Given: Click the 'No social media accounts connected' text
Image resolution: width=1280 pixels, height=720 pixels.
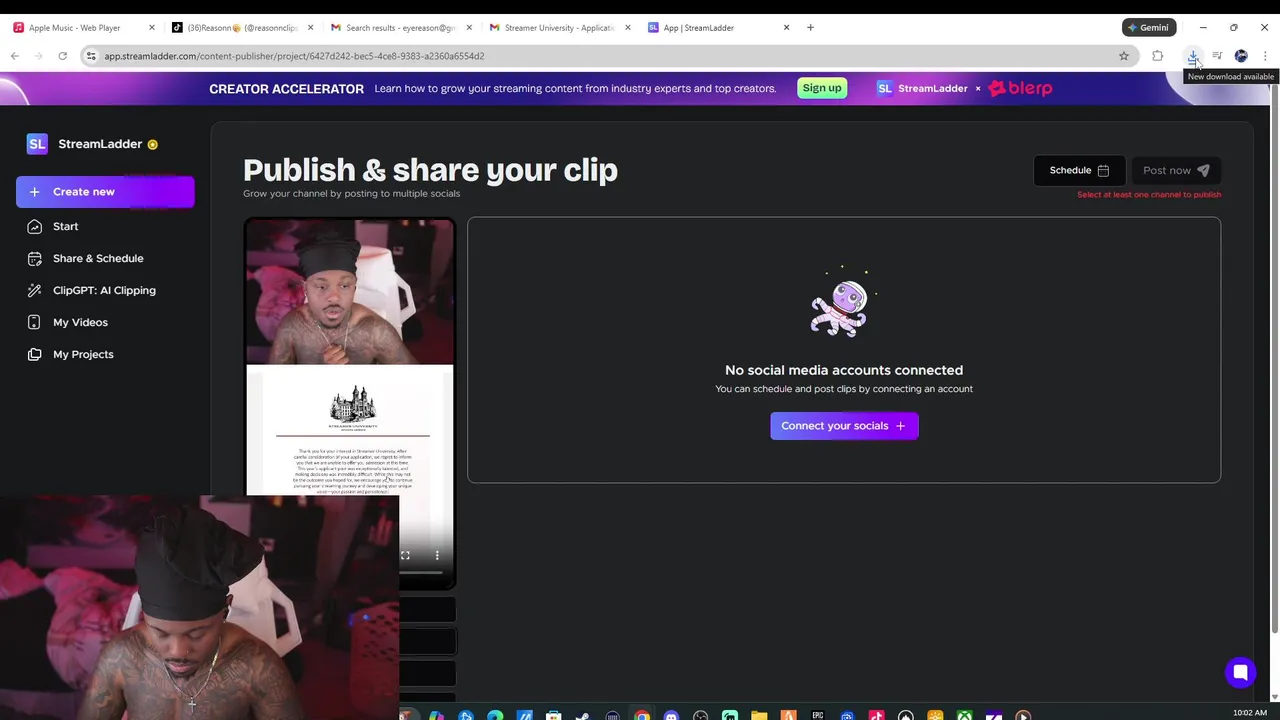Looking at the screenshot, I should coord(844,370).
